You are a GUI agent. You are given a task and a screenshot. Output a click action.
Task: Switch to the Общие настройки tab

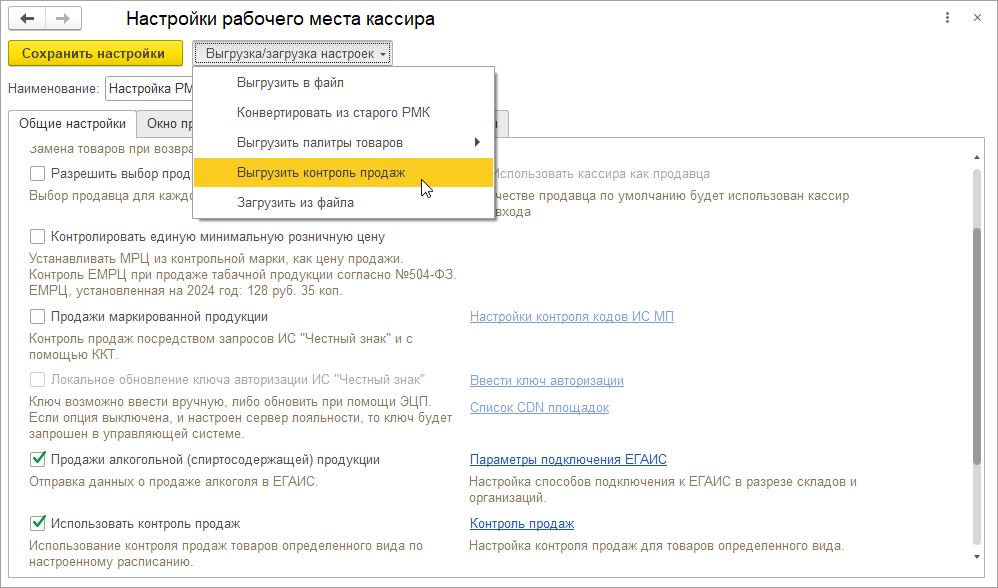pos(73,123)
